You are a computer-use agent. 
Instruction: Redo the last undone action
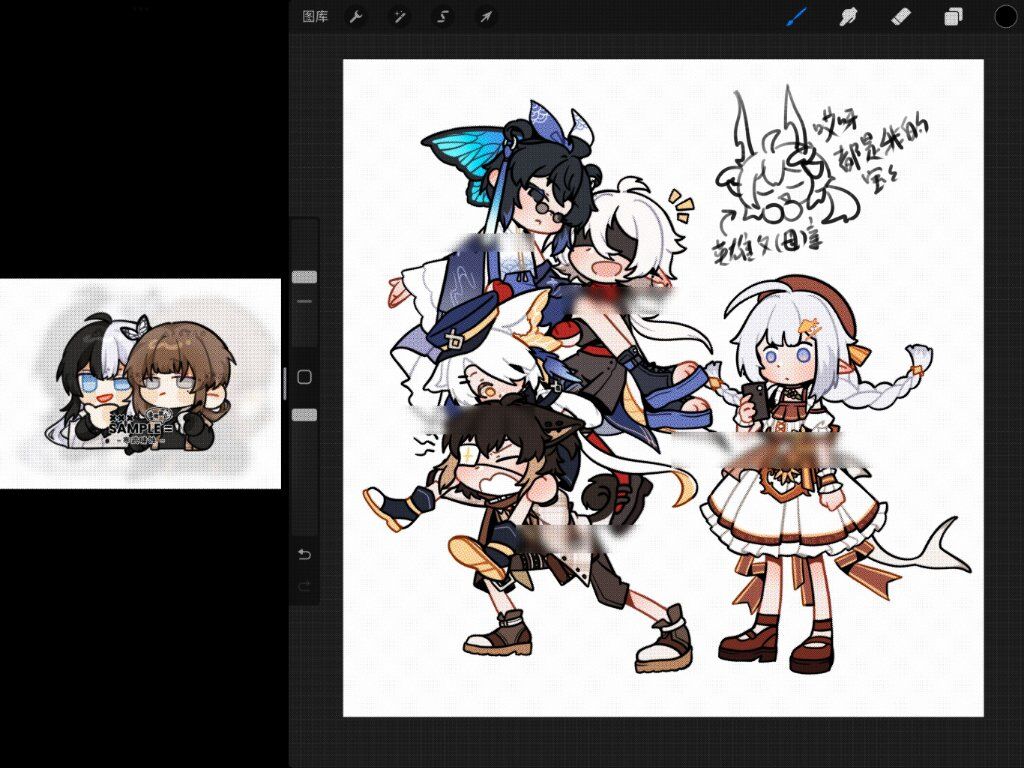(304, 586)
